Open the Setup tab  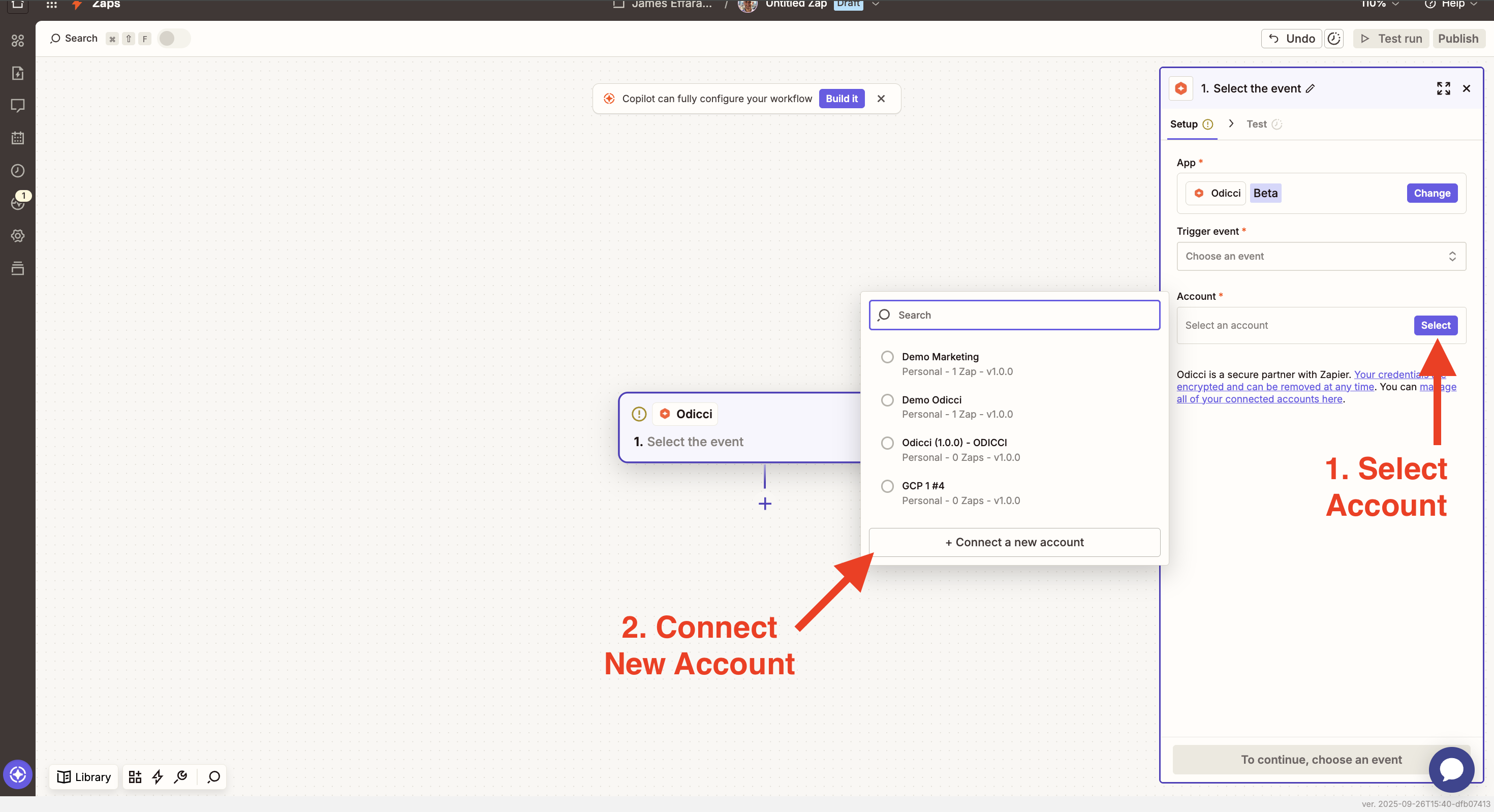click(x=1184, y=124)
